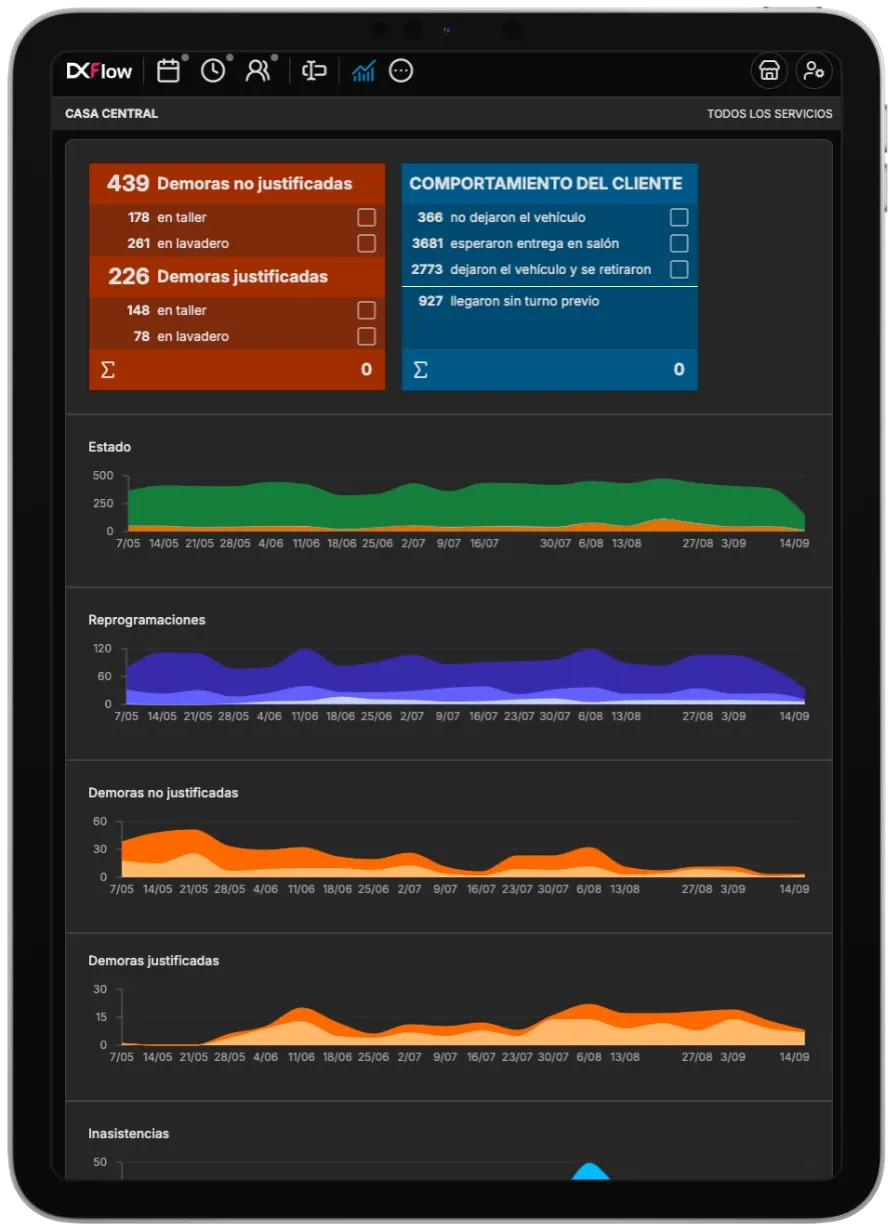Check the 178 en taller checkbox

366,218
